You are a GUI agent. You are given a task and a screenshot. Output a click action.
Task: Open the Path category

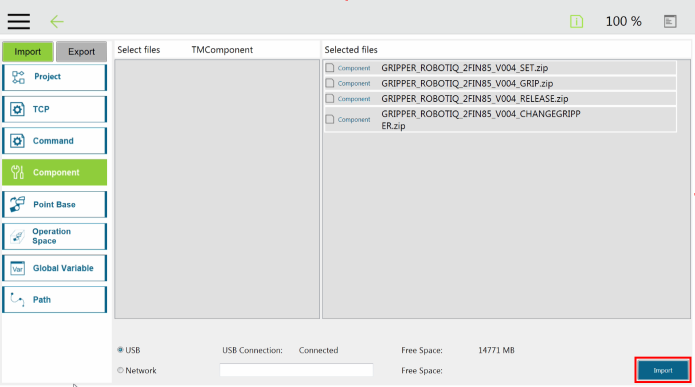click(x=55, y=300)
